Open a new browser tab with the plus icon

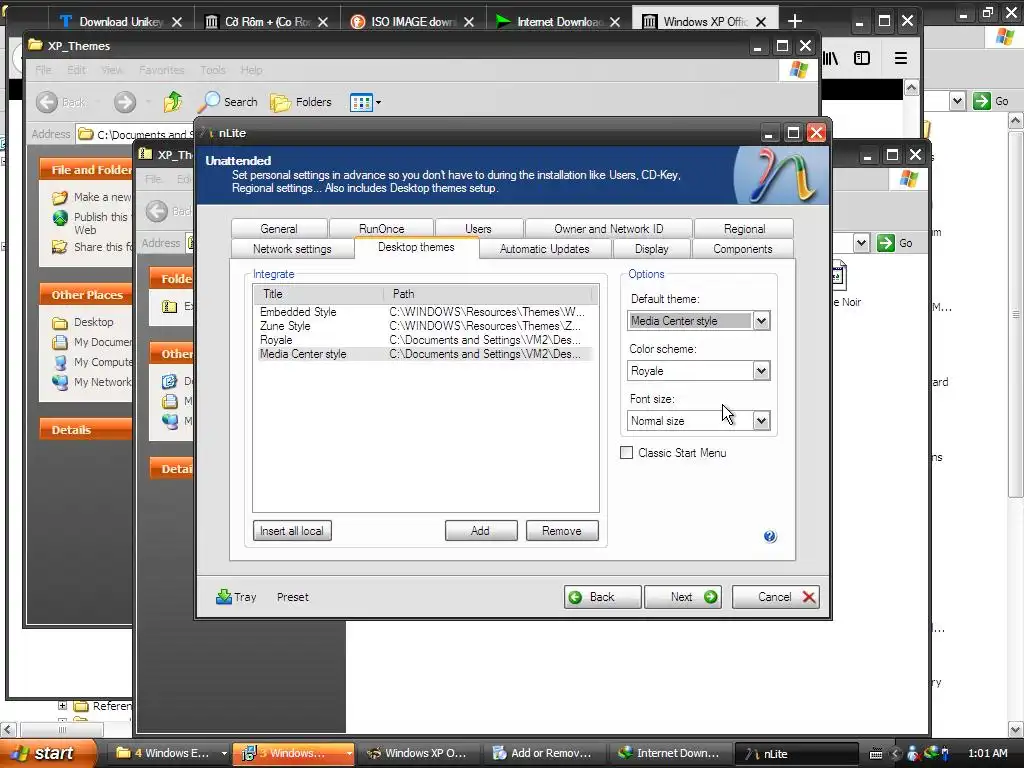794,22
